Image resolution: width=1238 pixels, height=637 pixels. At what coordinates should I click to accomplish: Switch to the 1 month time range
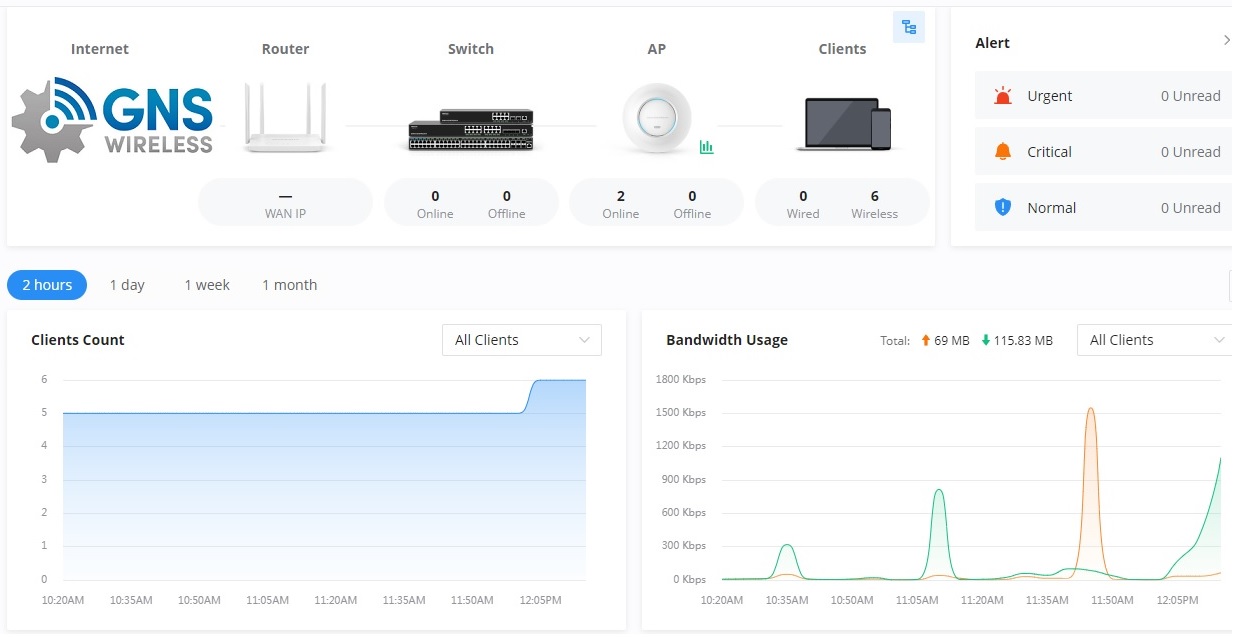click(290, 285)
